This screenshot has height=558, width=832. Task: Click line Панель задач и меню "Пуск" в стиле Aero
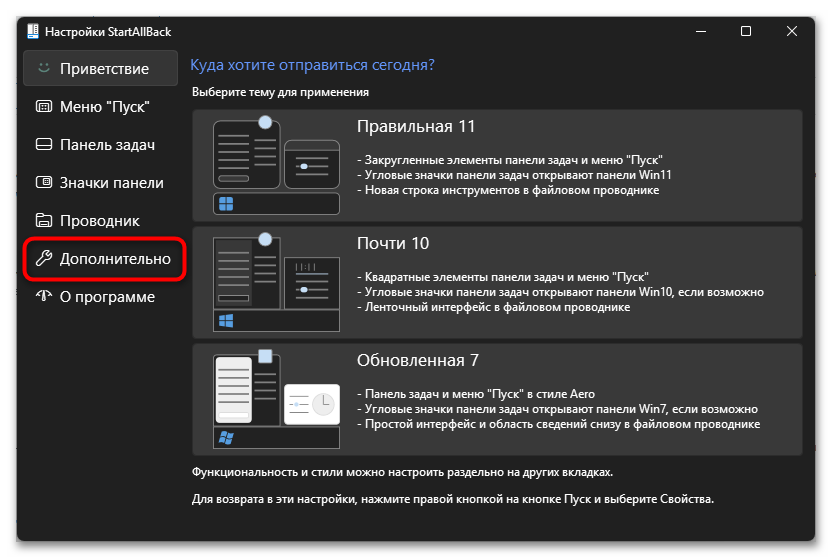(476, 394)
